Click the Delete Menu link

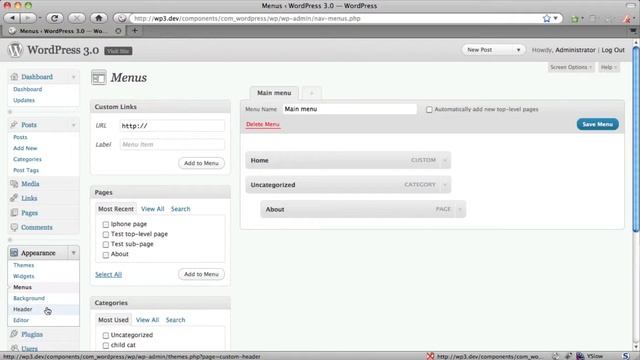pos(262,124)
